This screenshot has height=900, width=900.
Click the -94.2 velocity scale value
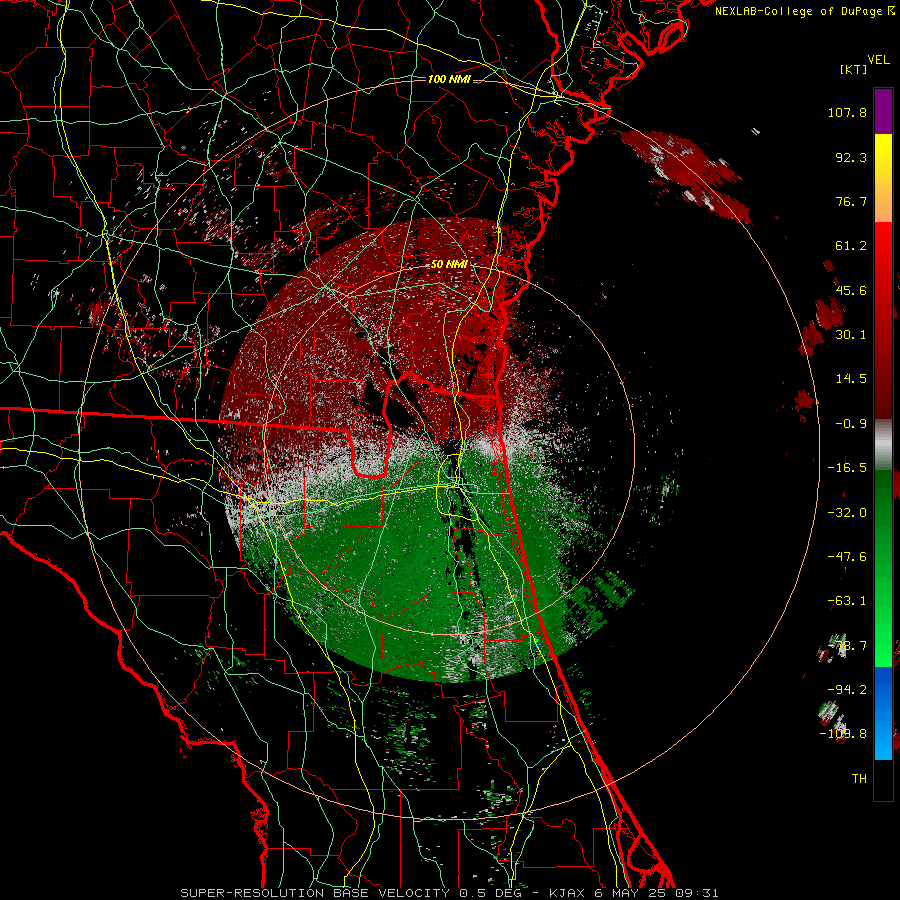pos(847,690)
